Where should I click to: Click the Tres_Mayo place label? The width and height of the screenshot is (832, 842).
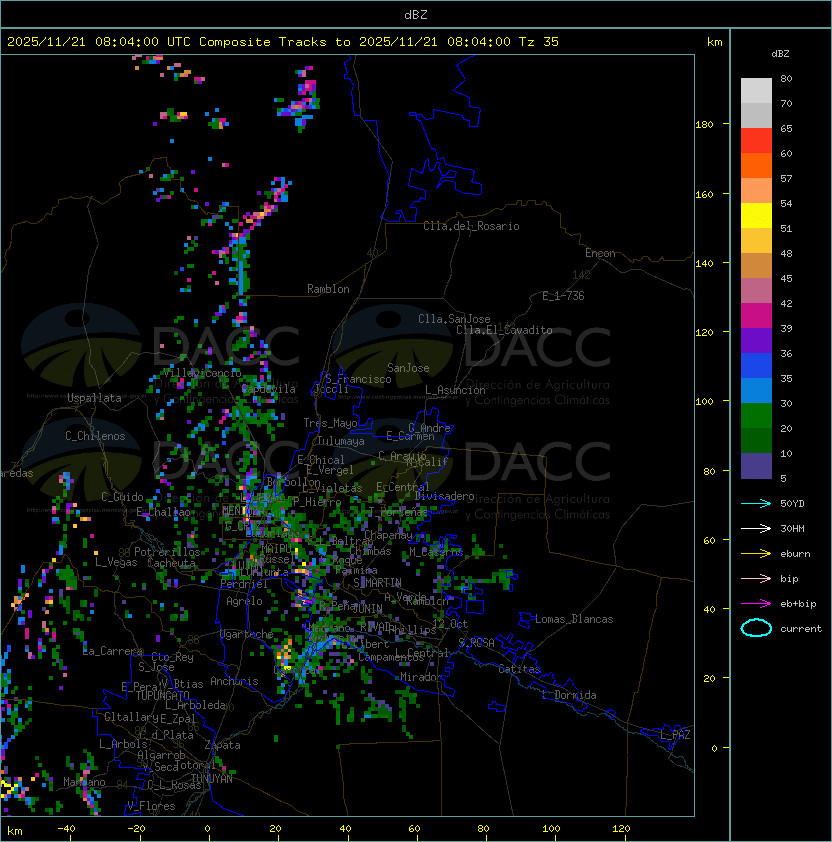pyautogui.click(x=330, y=423)
